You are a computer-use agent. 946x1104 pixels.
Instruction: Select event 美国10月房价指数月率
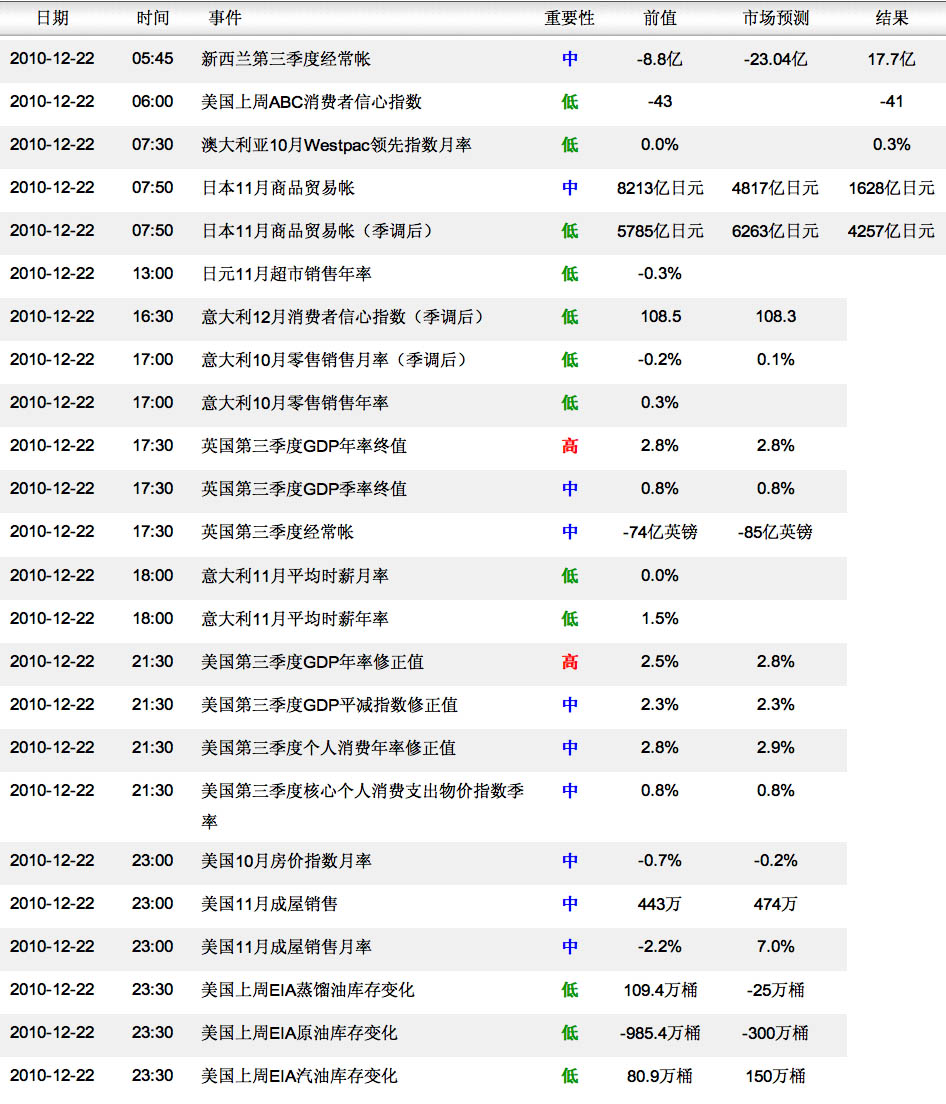point(286,861)
